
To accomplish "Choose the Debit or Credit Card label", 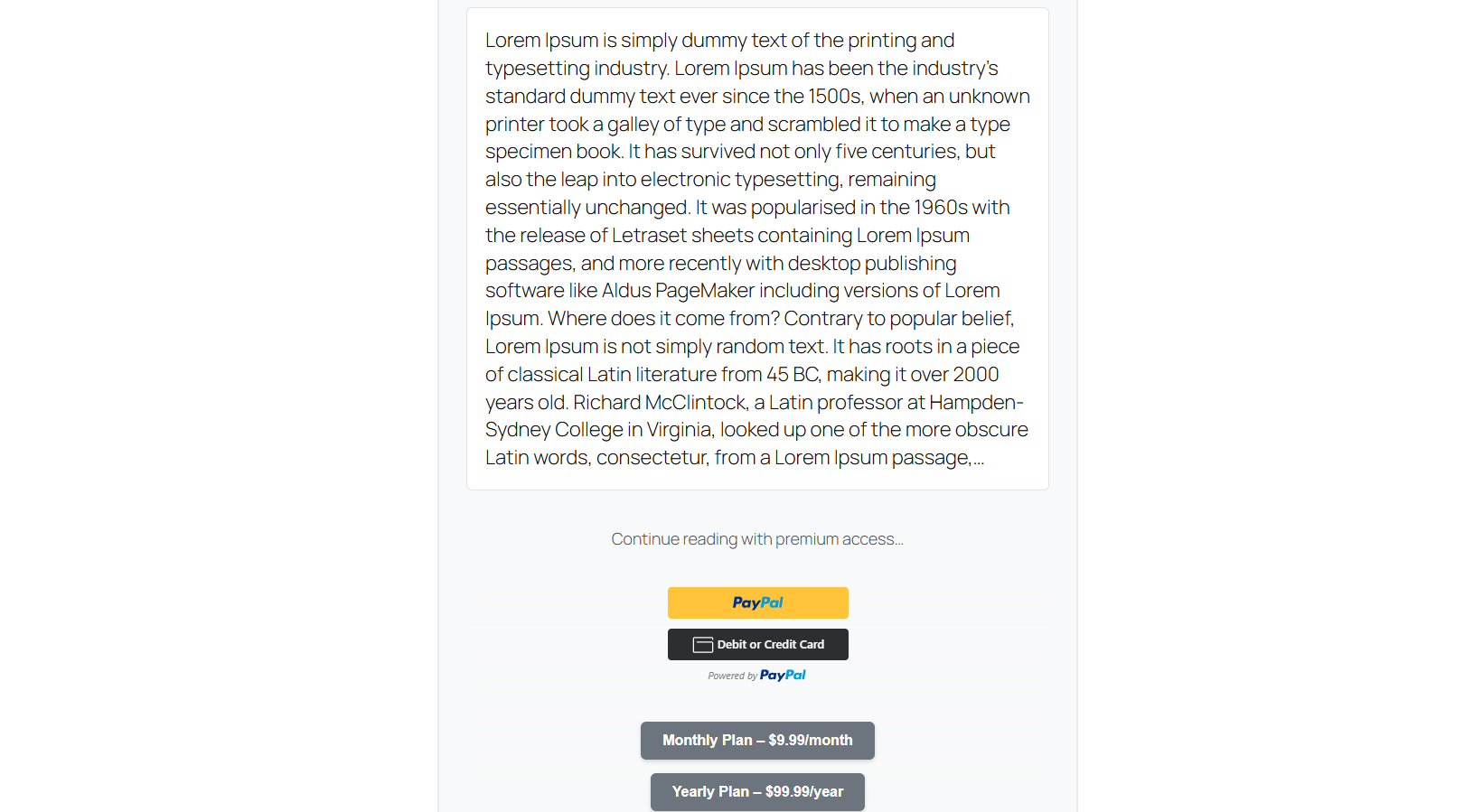I will pyautogui.click(x=771, y=645).
